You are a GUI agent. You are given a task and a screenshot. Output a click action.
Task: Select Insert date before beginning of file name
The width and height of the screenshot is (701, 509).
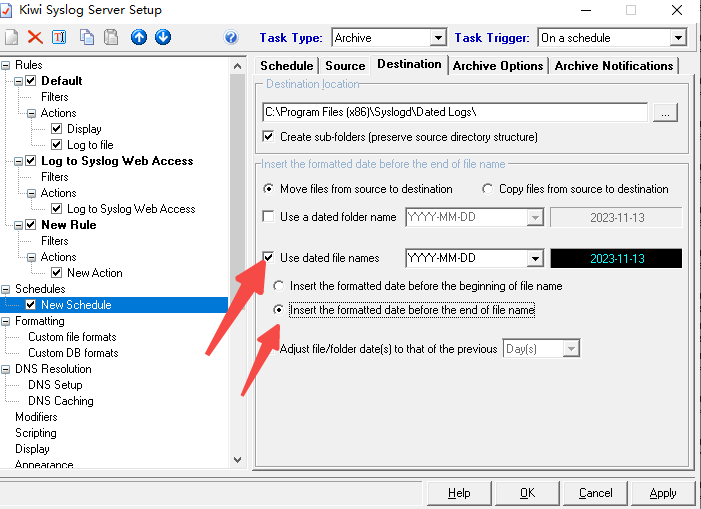click(279, 286)
